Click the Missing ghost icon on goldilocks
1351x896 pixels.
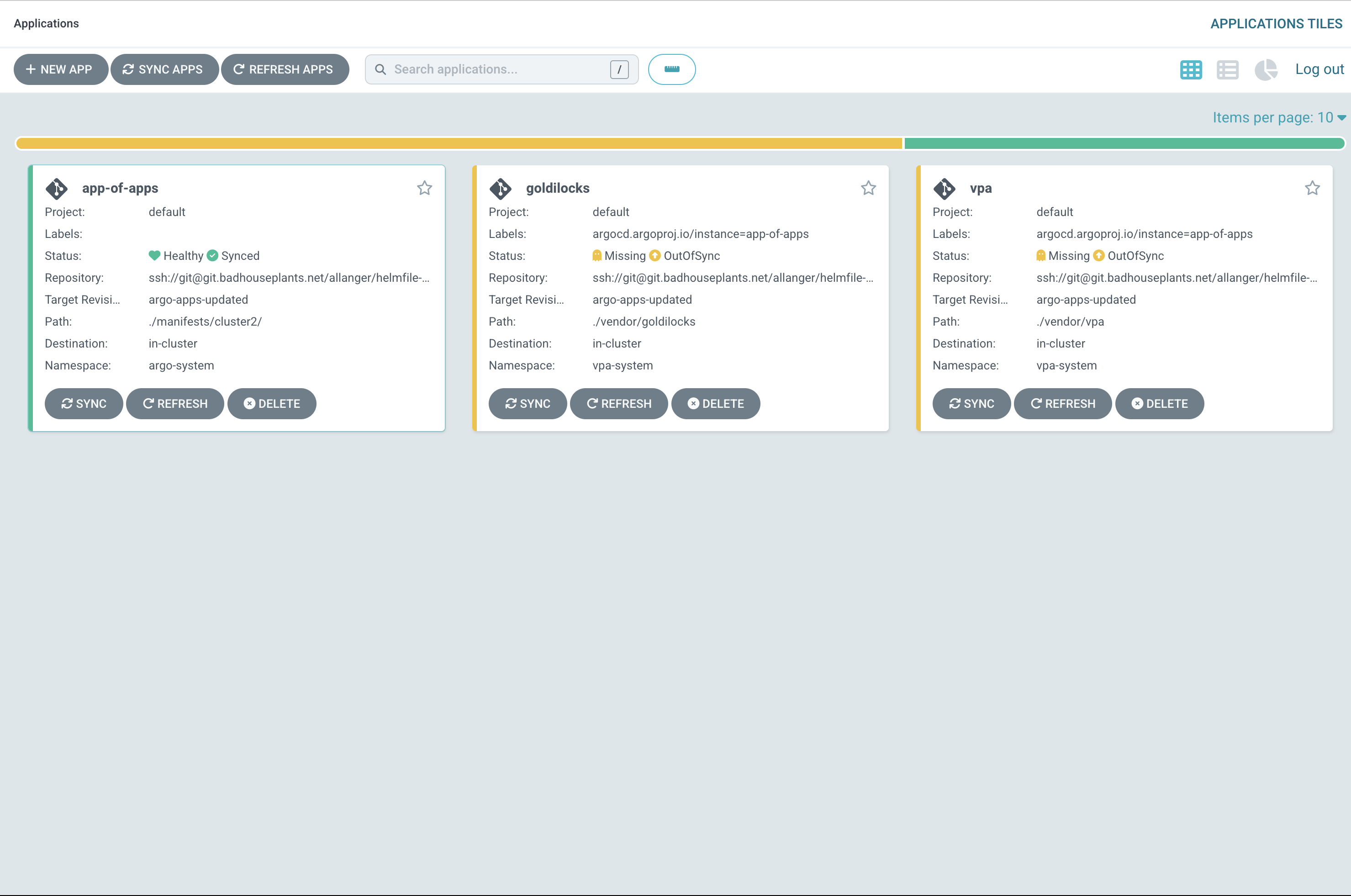pos(596,255)
